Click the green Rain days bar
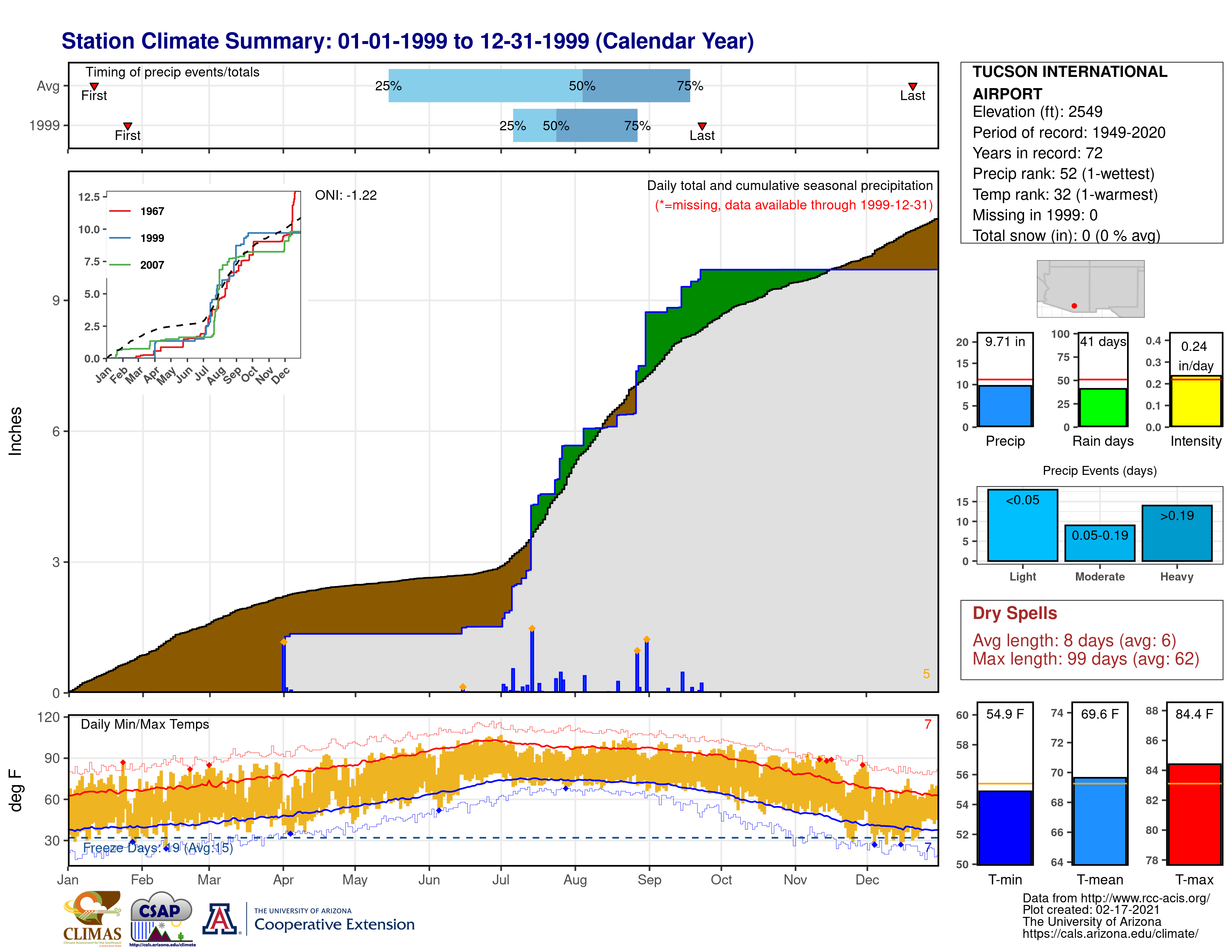1232x952 pixels. coord(1103,408)
